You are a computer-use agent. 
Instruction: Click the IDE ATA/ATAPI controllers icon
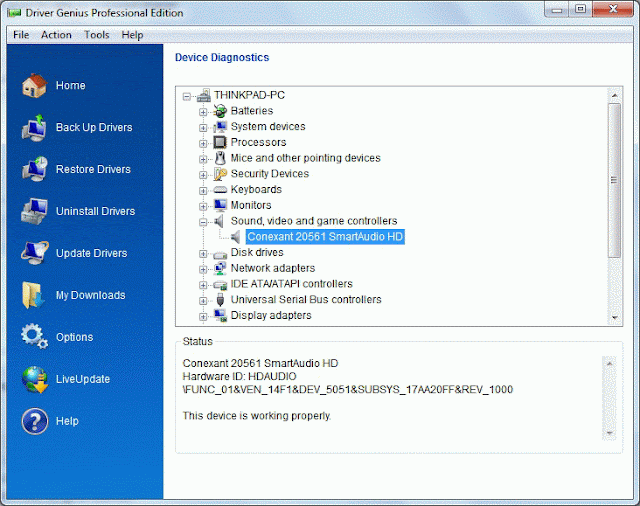click(220, 285)
